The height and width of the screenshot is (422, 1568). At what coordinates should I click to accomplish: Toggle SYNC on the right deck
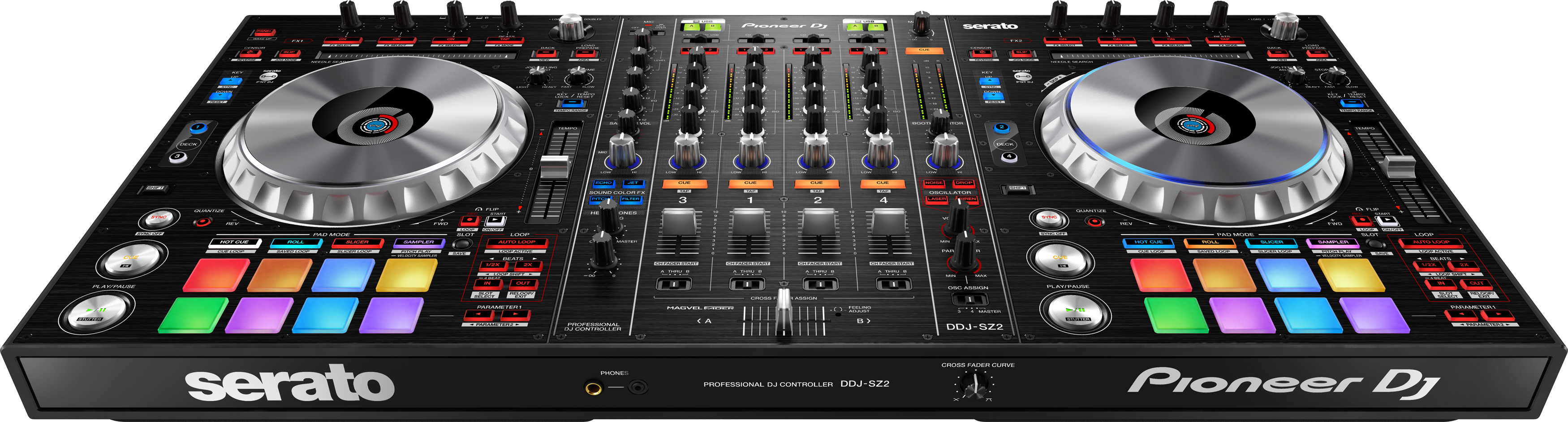click(x=1049, y=218)
